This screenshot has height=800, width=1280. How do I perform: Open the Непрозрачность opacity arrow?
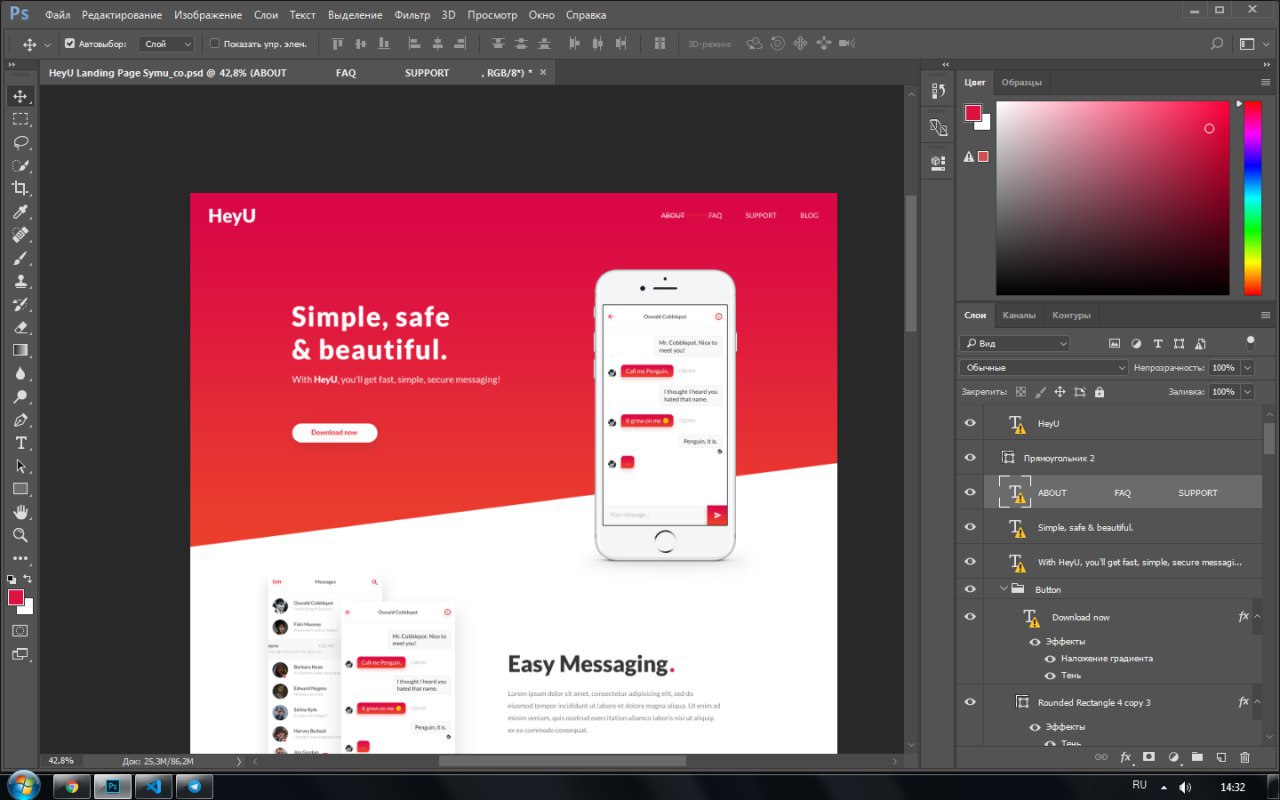1247,368
